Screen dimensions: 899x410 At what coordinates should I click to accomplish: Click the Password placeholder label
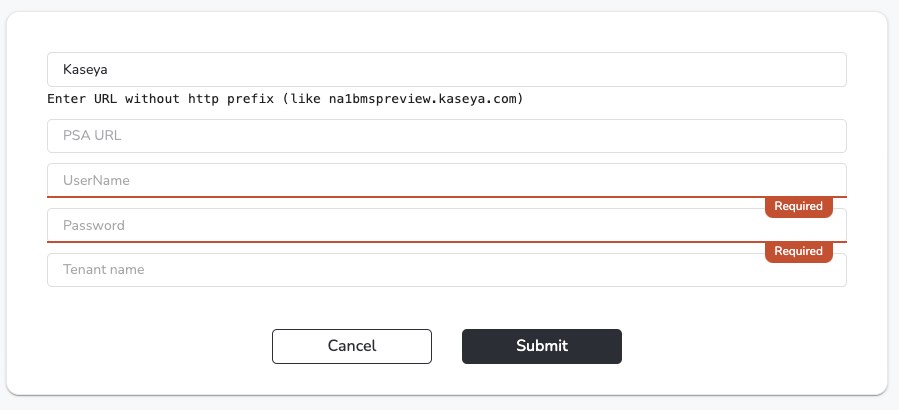click(x=93, y=225)
